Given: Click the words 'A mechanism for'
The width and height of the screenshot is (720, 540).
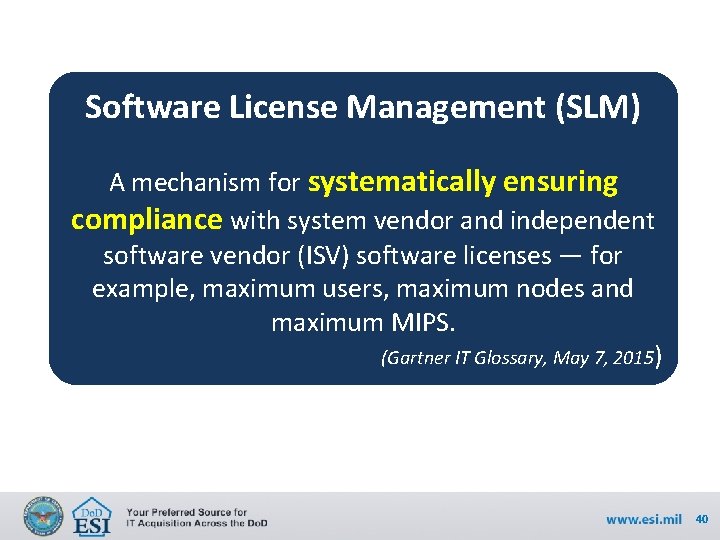Looking at the screenshot, I should point(205,183).
